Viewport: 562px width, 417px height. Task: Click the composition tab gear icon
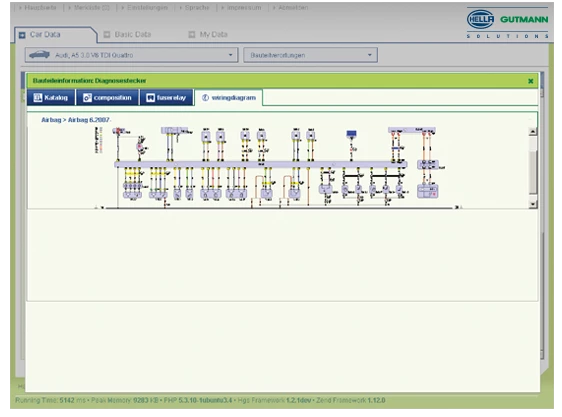87,98
